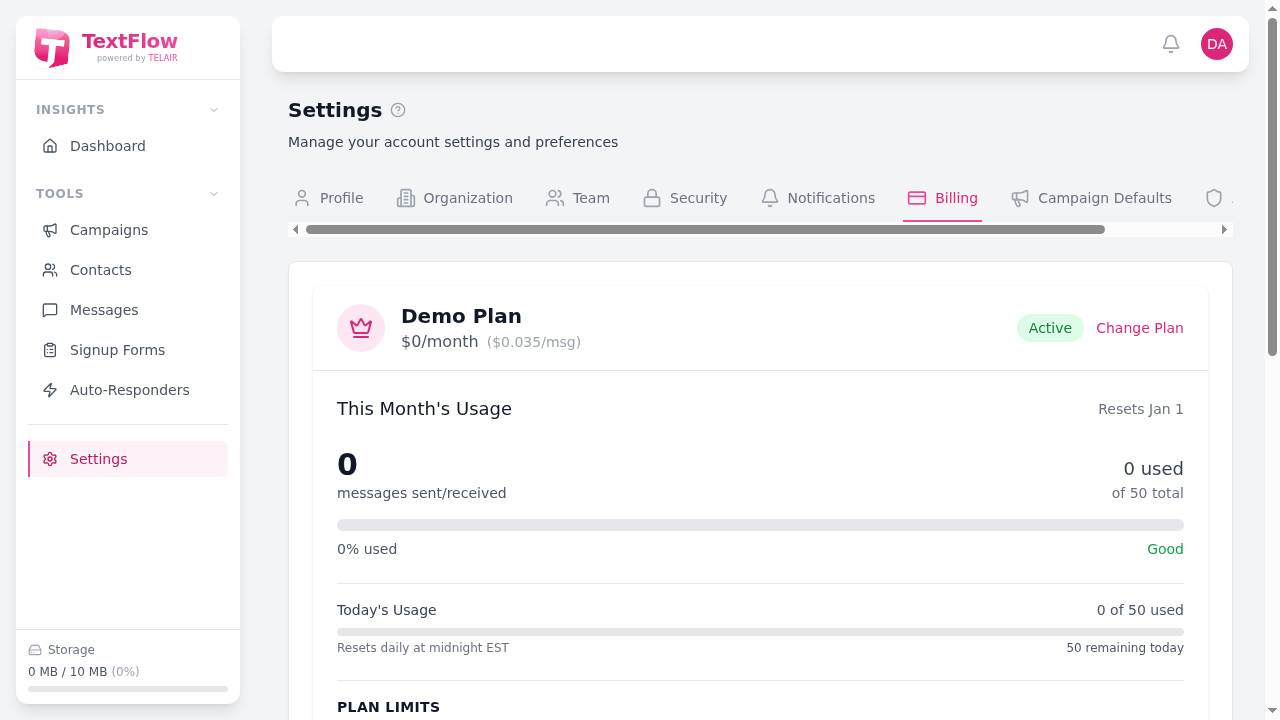Collapse the TOOLS section

pos(213,193)
